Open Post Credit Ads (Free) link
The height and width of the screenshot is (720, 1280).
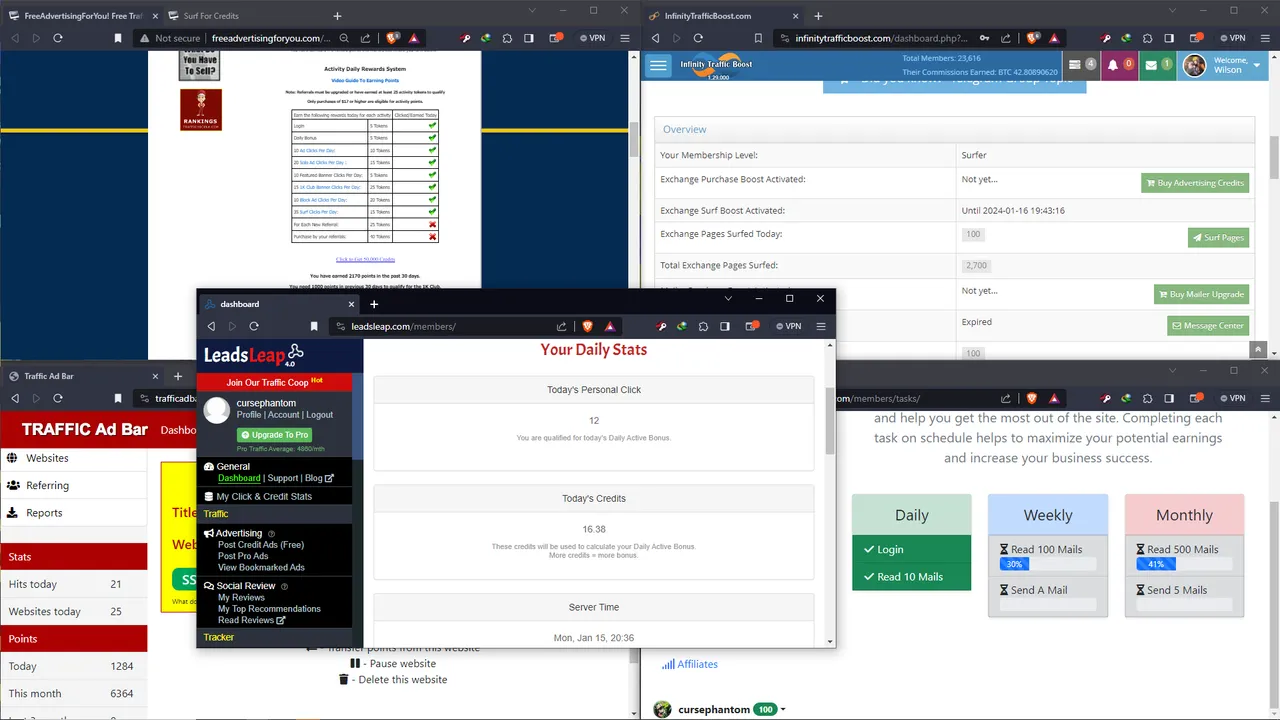261,545
